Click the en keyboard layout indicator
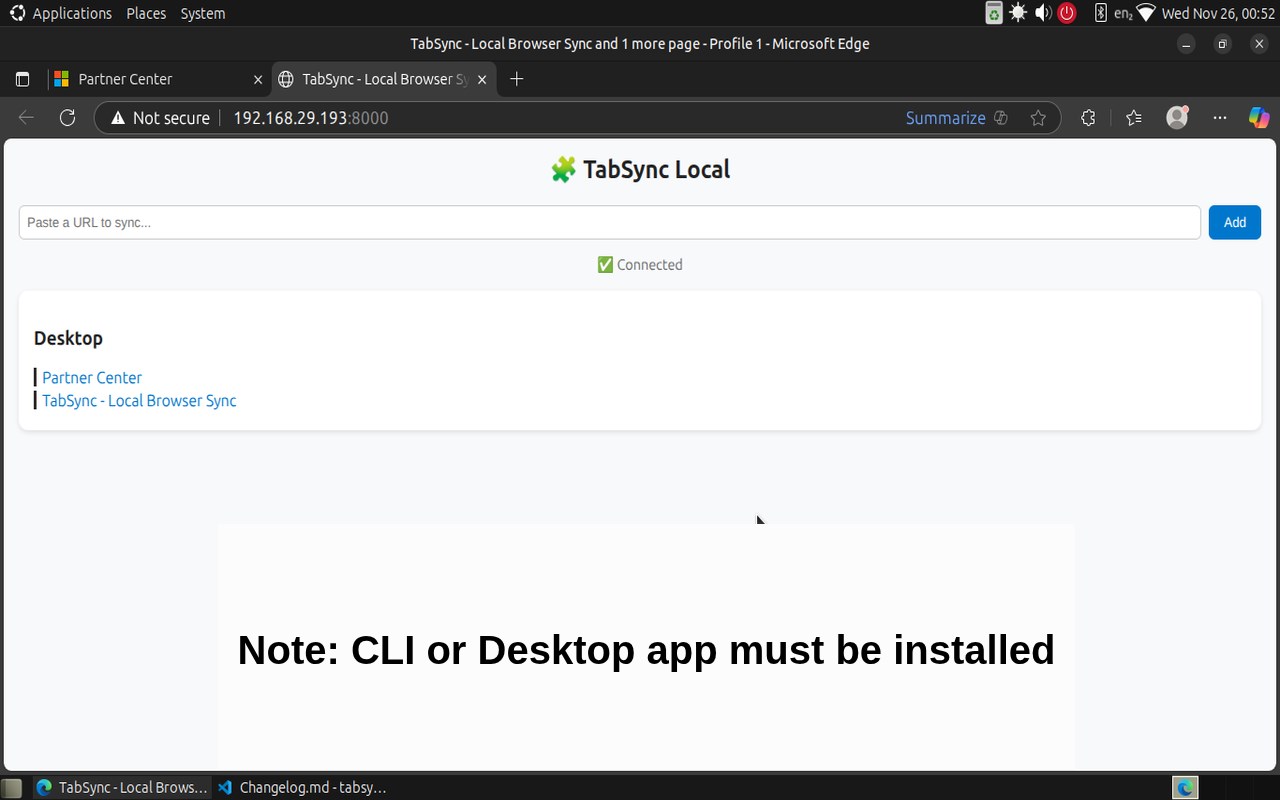 (x=1123, y=14)
